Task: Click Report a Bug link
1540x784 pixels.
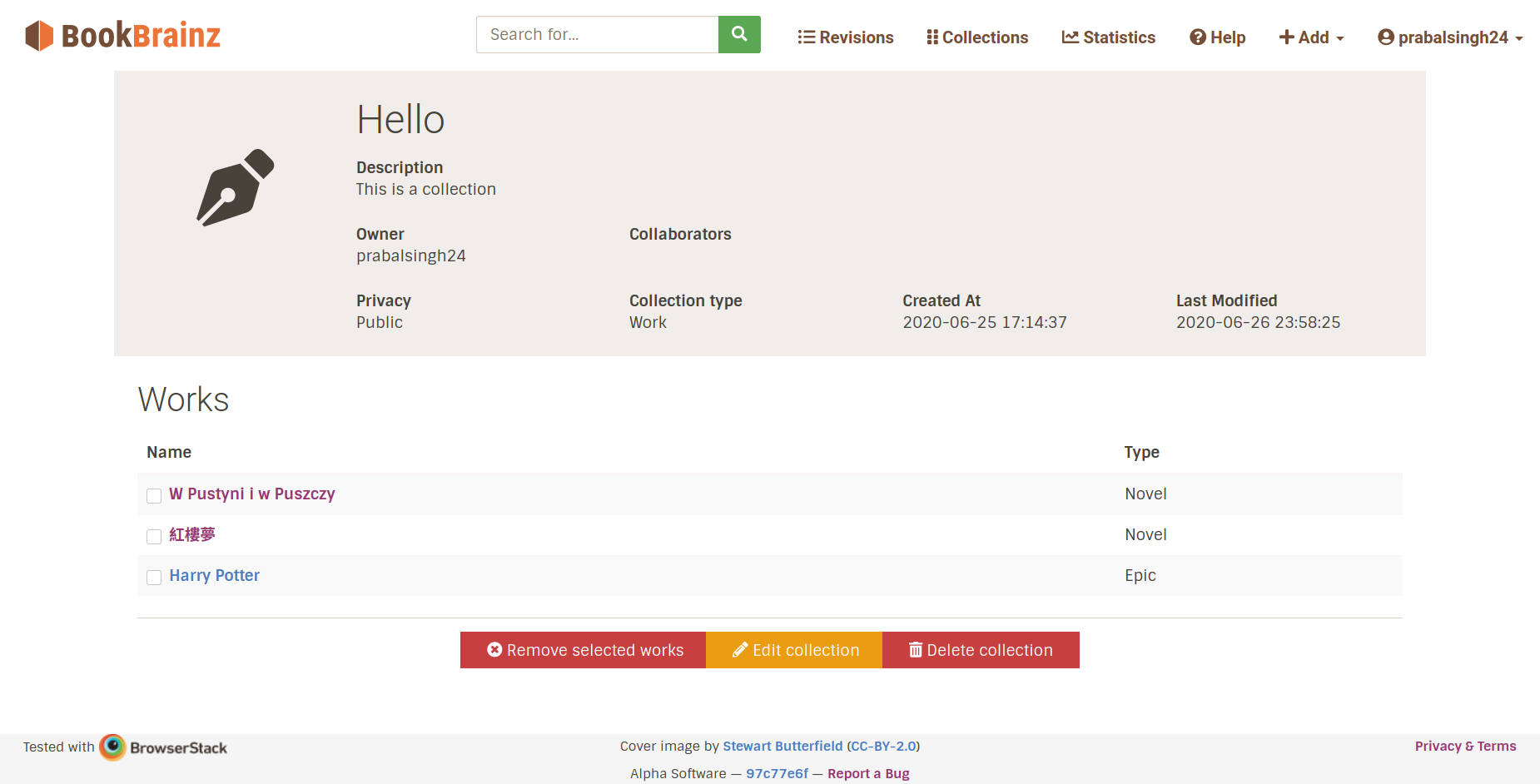Action: pyautogui.click(x=868, y=773)
